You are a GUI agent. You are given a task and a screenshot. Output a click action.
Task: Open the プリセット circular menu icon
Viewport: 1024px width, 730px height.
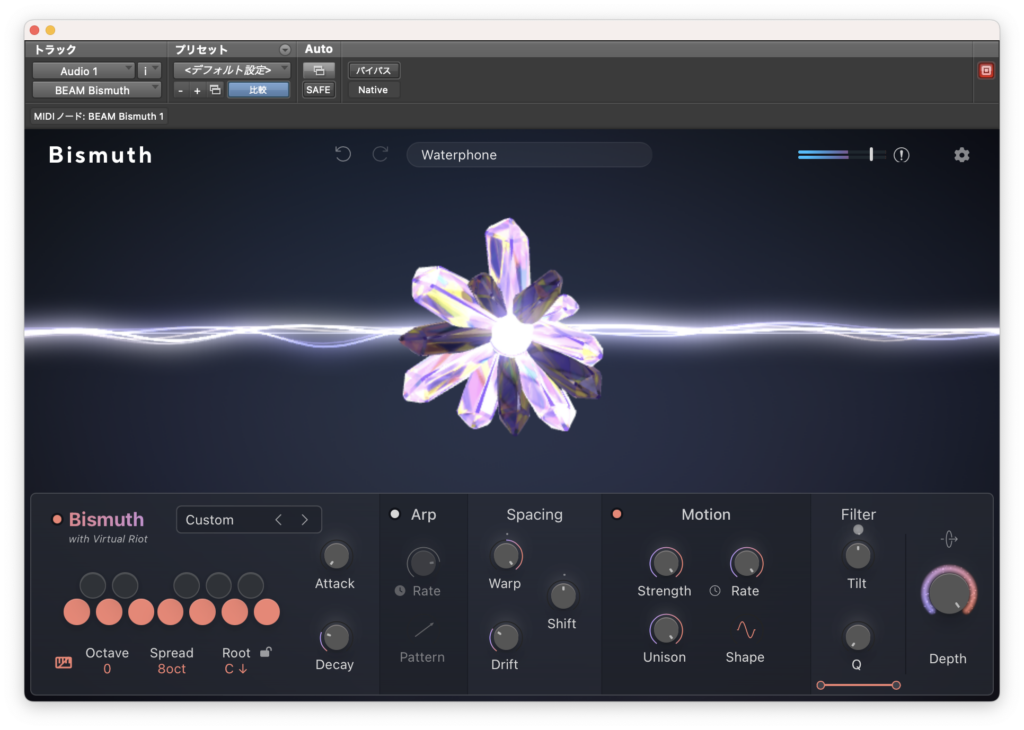285,50
